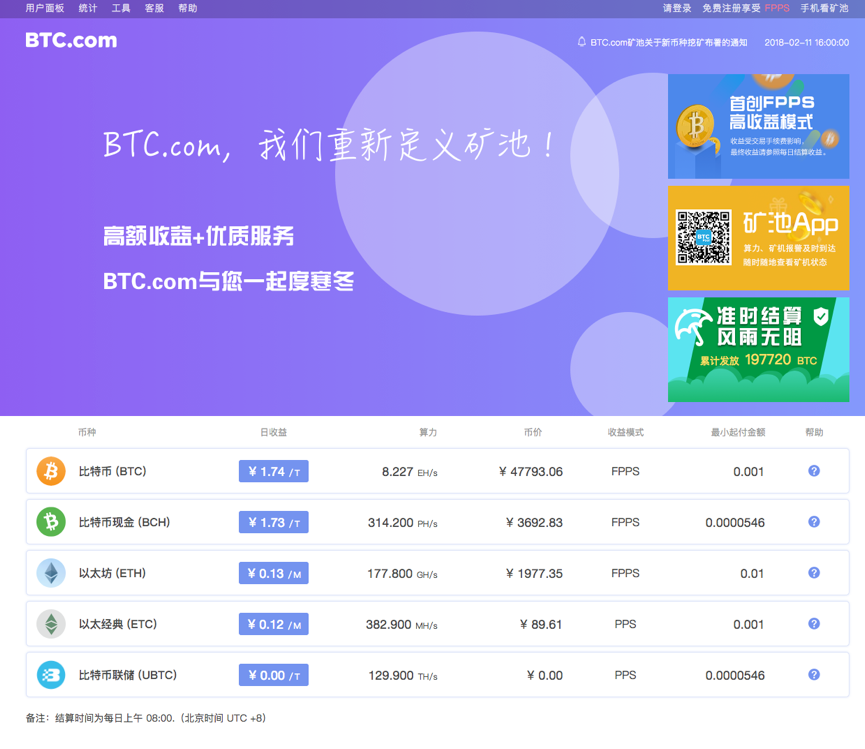
Task: Click the 算力 column header
Action: 428,432
